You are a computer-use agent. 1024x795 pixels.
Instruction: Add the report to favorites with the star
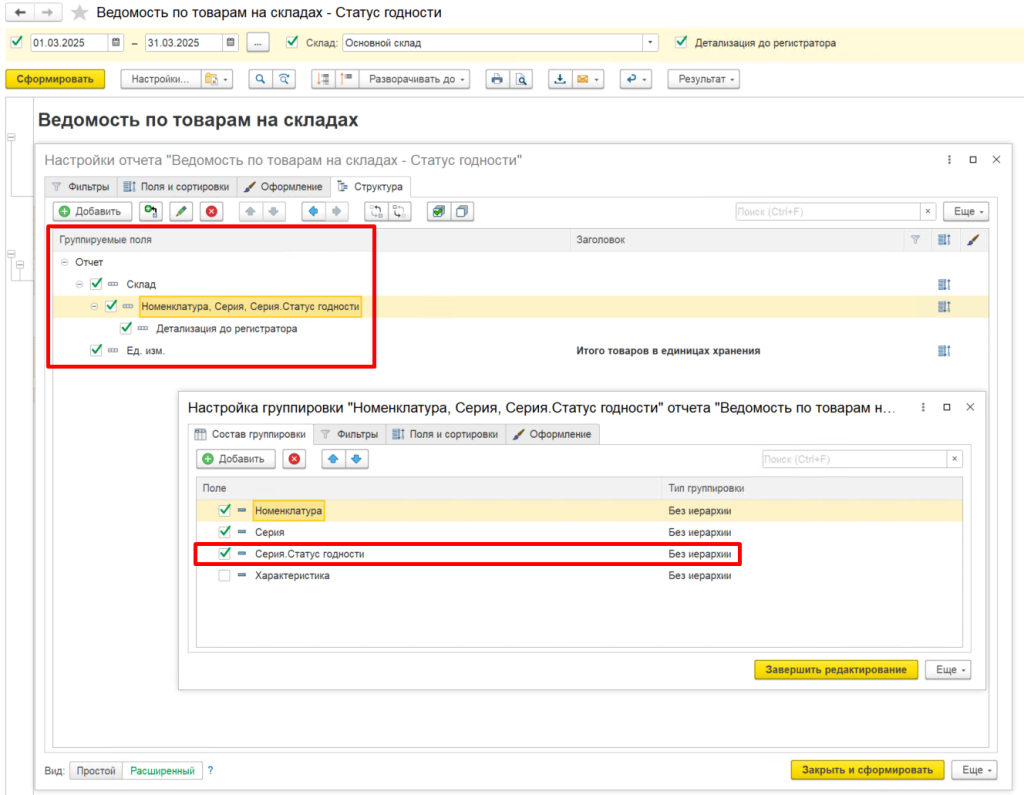tap(79, 12)
